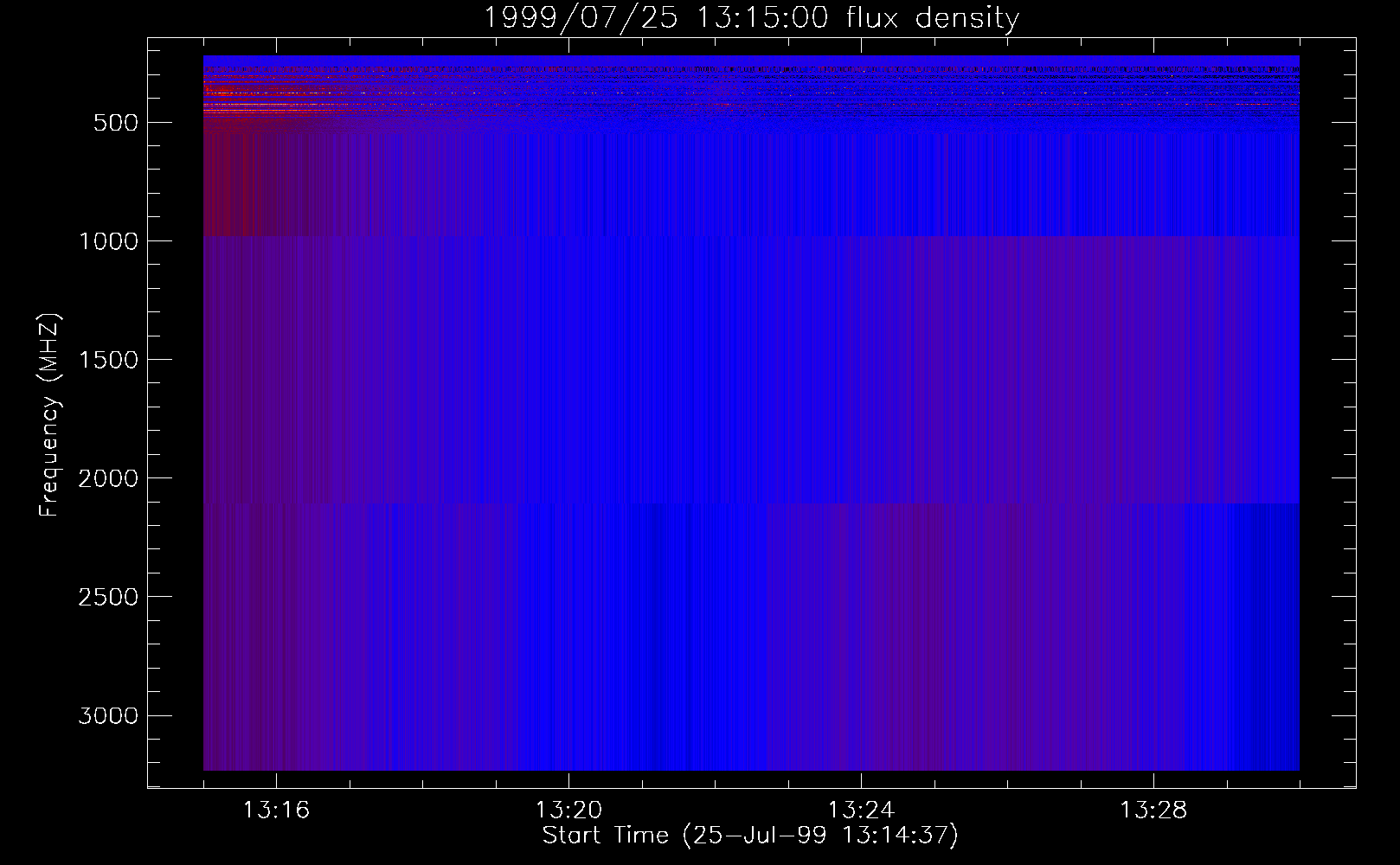The width and height of the screenshot is (1400, 865).
Task: Select the 1000 frequency tick label
Action: tap(108, 241)
